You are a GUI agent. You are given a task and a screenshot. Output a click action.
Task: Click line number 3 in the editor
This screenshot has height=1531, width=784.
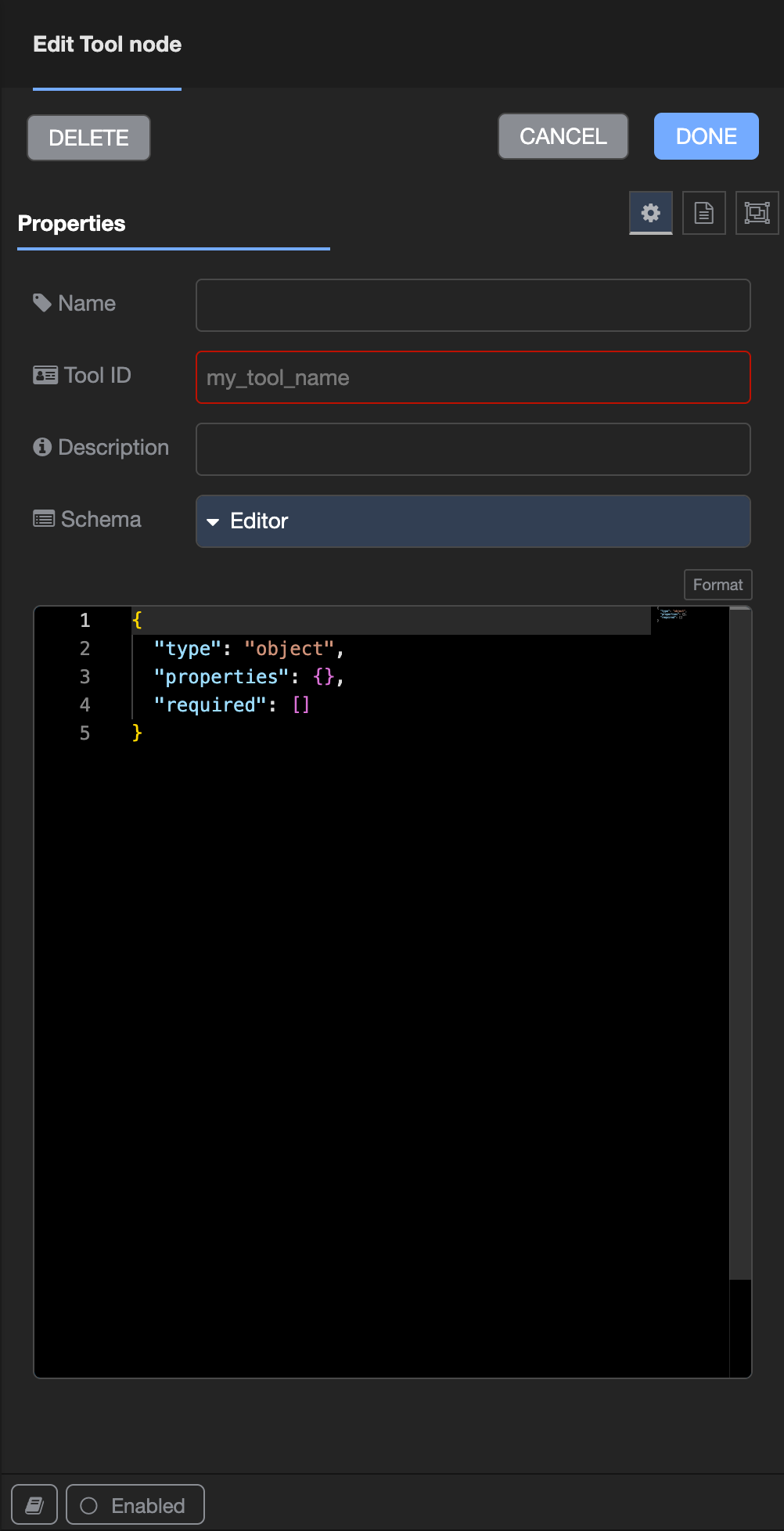(x=85, y=677)
